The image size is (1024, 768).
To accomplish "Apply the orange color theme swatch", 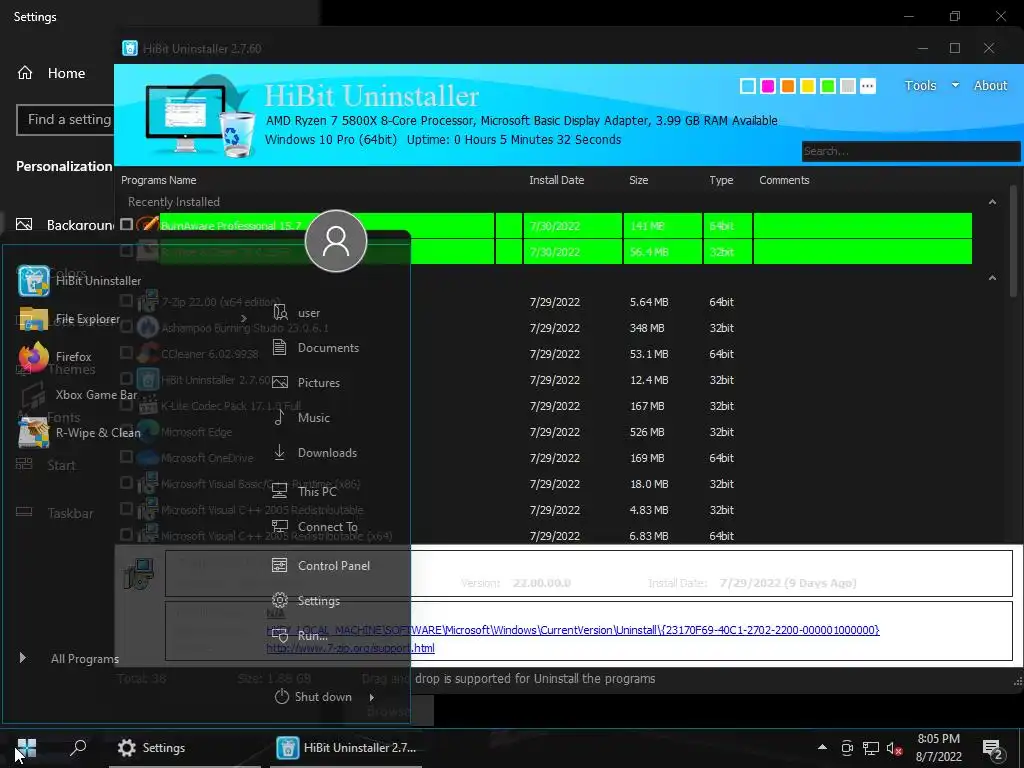I will (x=788, y=86).
